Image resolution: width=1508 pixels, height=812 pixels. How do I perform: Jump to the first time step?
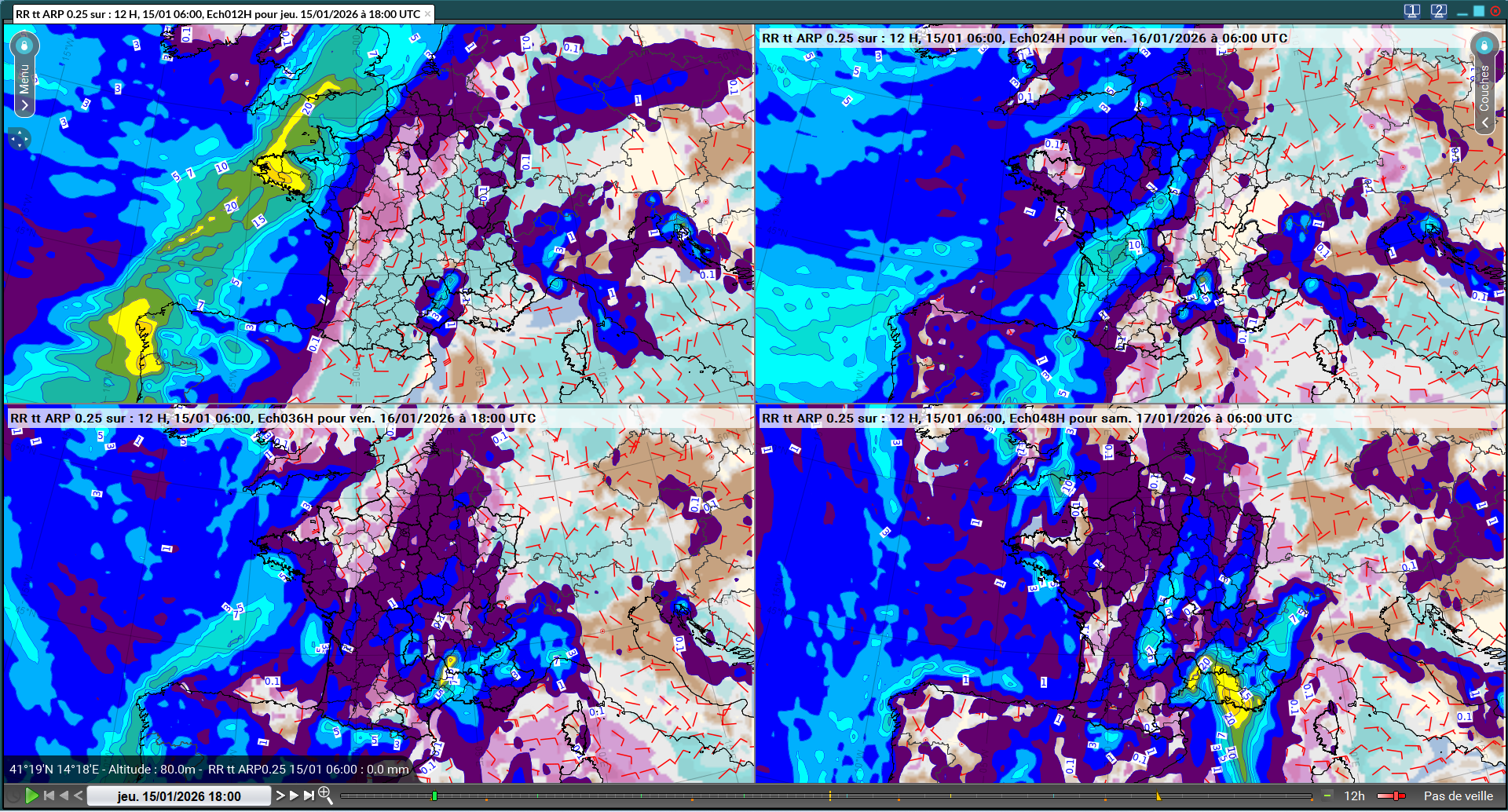coord(49,796)
